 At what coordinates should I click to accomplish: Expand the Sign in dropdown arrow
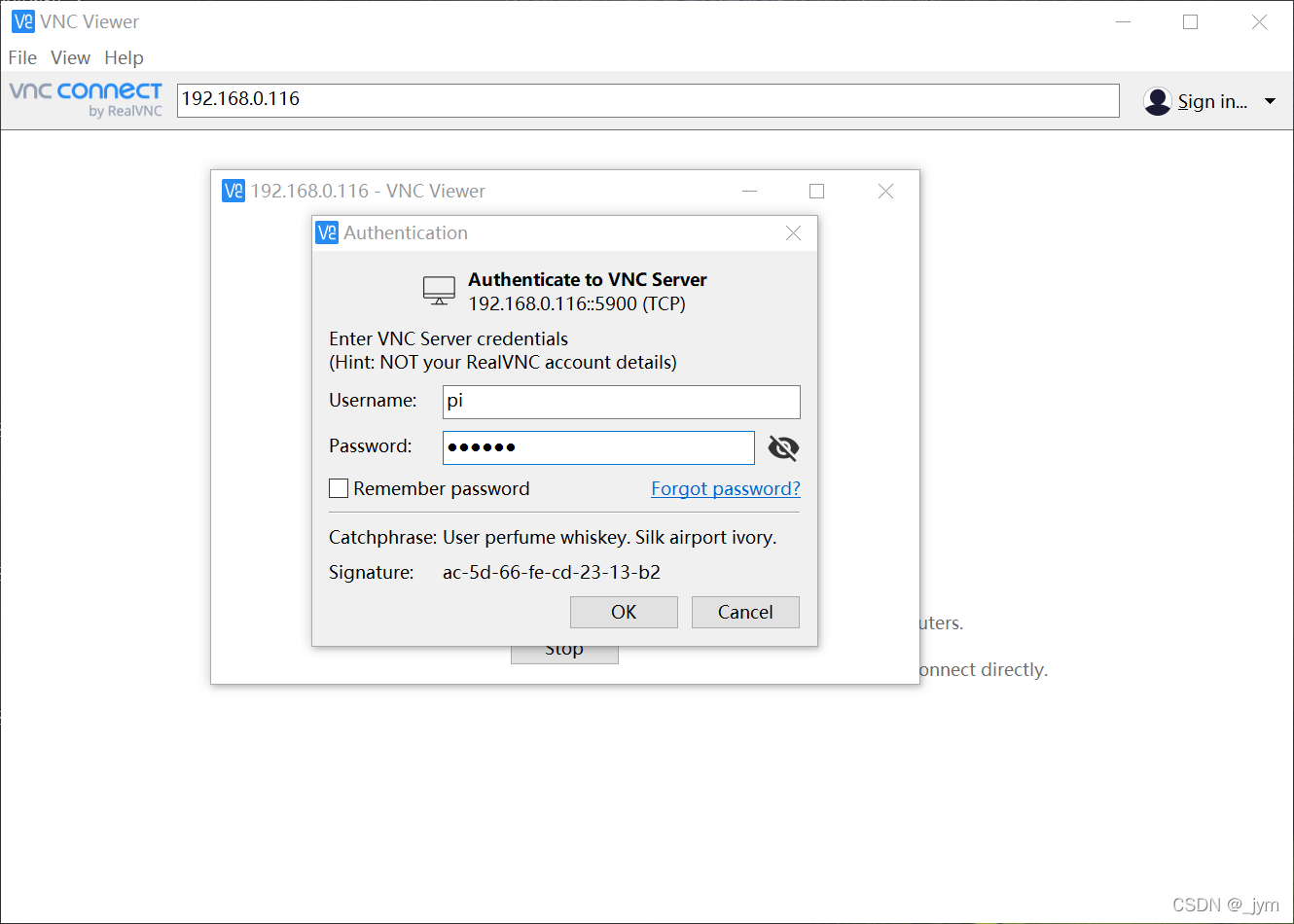click(1270, 101)
